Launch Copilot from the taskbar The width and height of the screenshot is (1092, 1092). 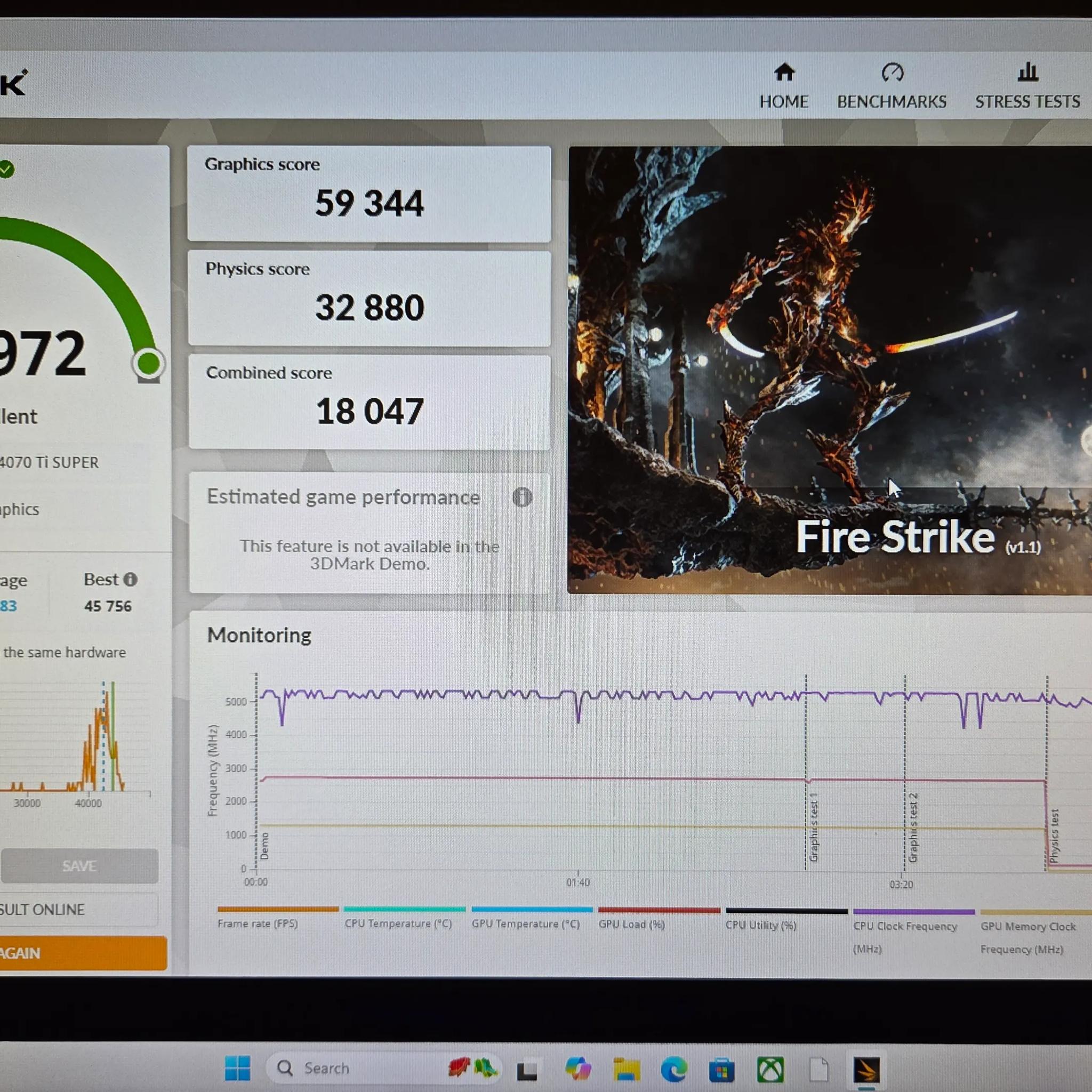[x=577, y=1068]
